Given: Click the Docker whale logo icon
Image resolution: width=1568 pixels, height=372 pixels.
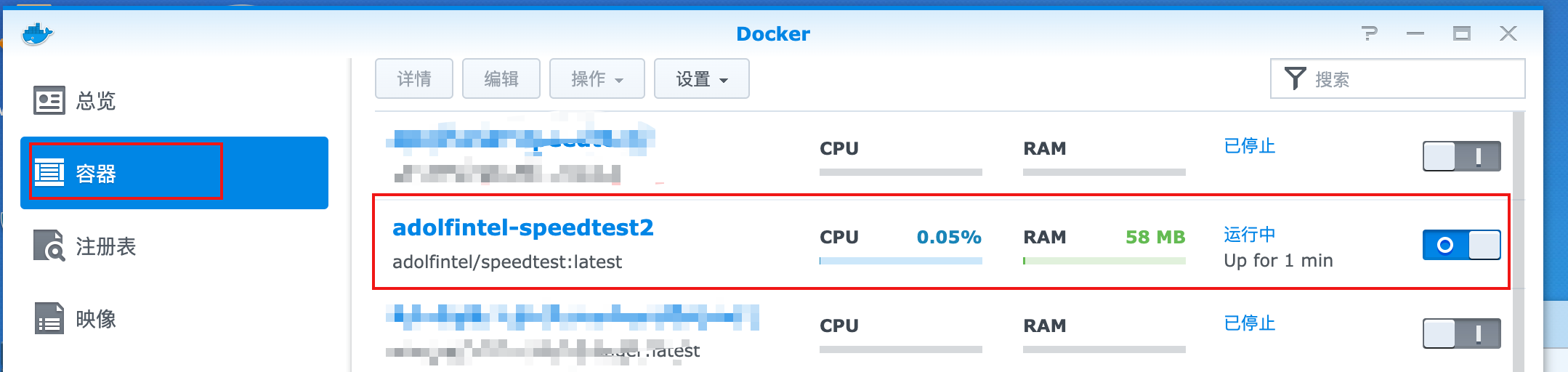Looking at the screenshot, I should tap(37, 33).
